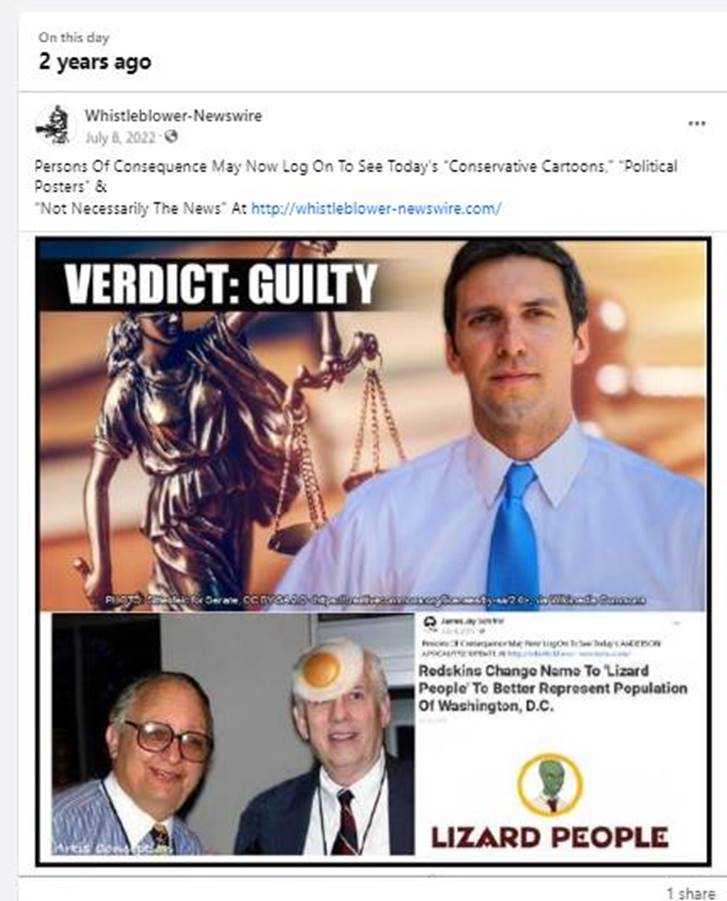View the 1 share count

691,893
